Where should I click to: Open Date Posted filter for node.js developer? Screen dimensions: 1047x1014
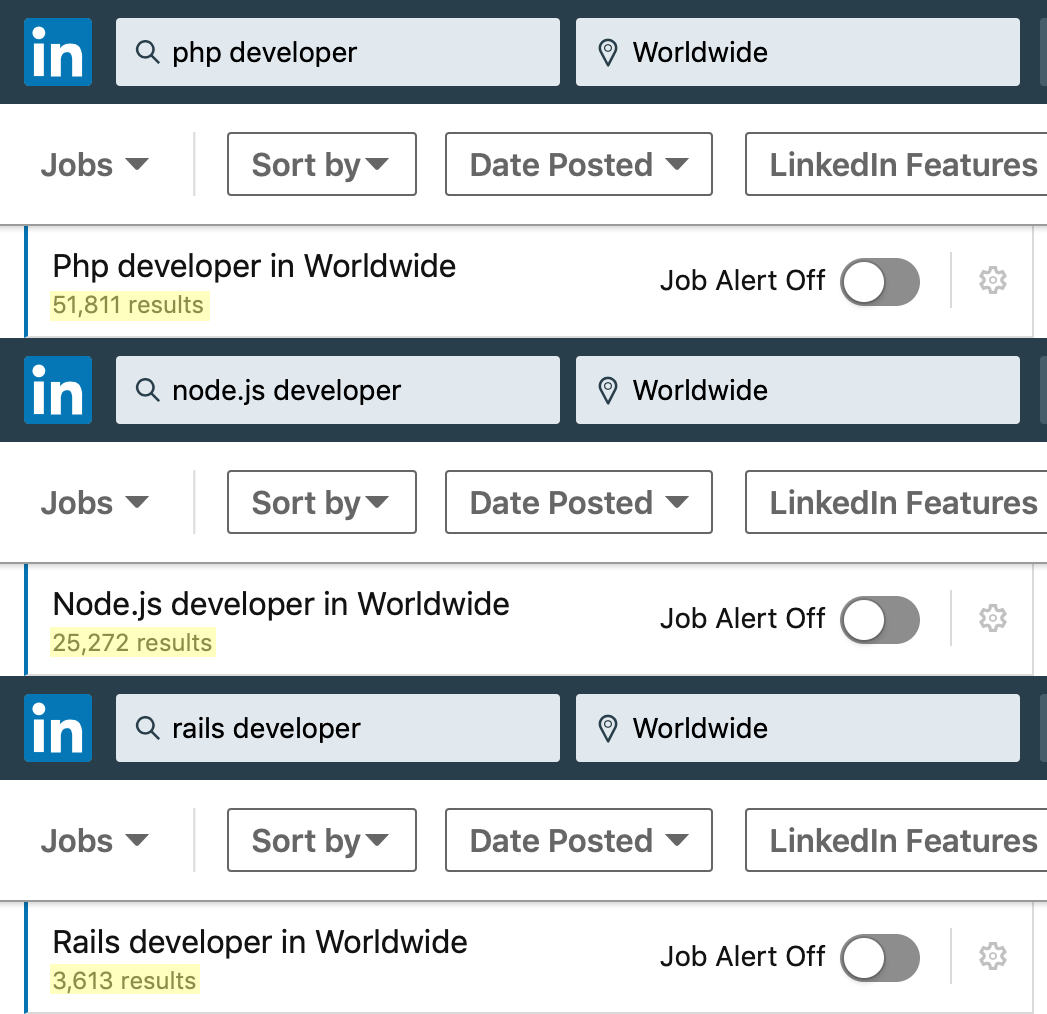(x=579, y=502)
